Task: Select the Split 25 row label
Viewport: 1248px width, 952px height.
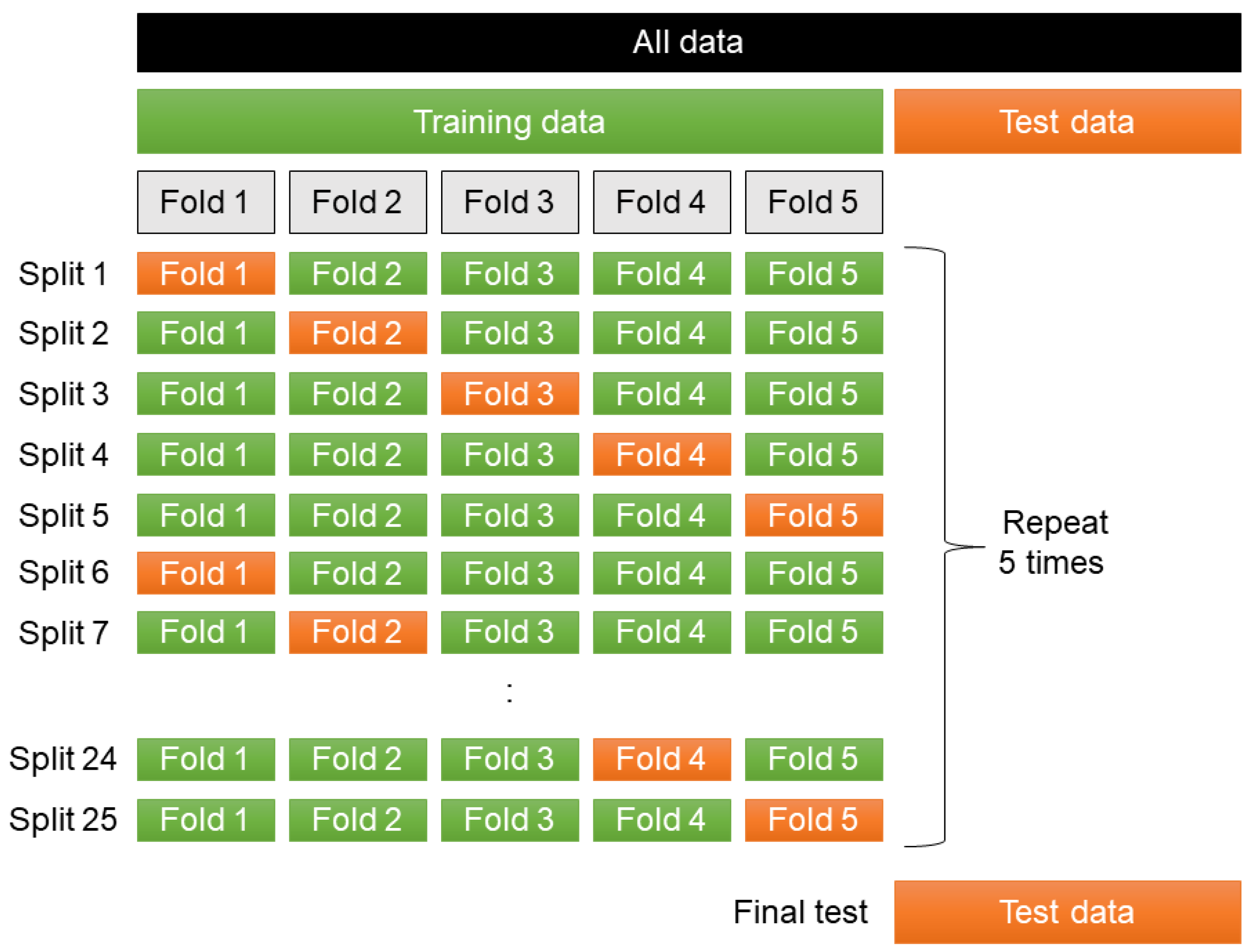Action: tap(63, 819)
